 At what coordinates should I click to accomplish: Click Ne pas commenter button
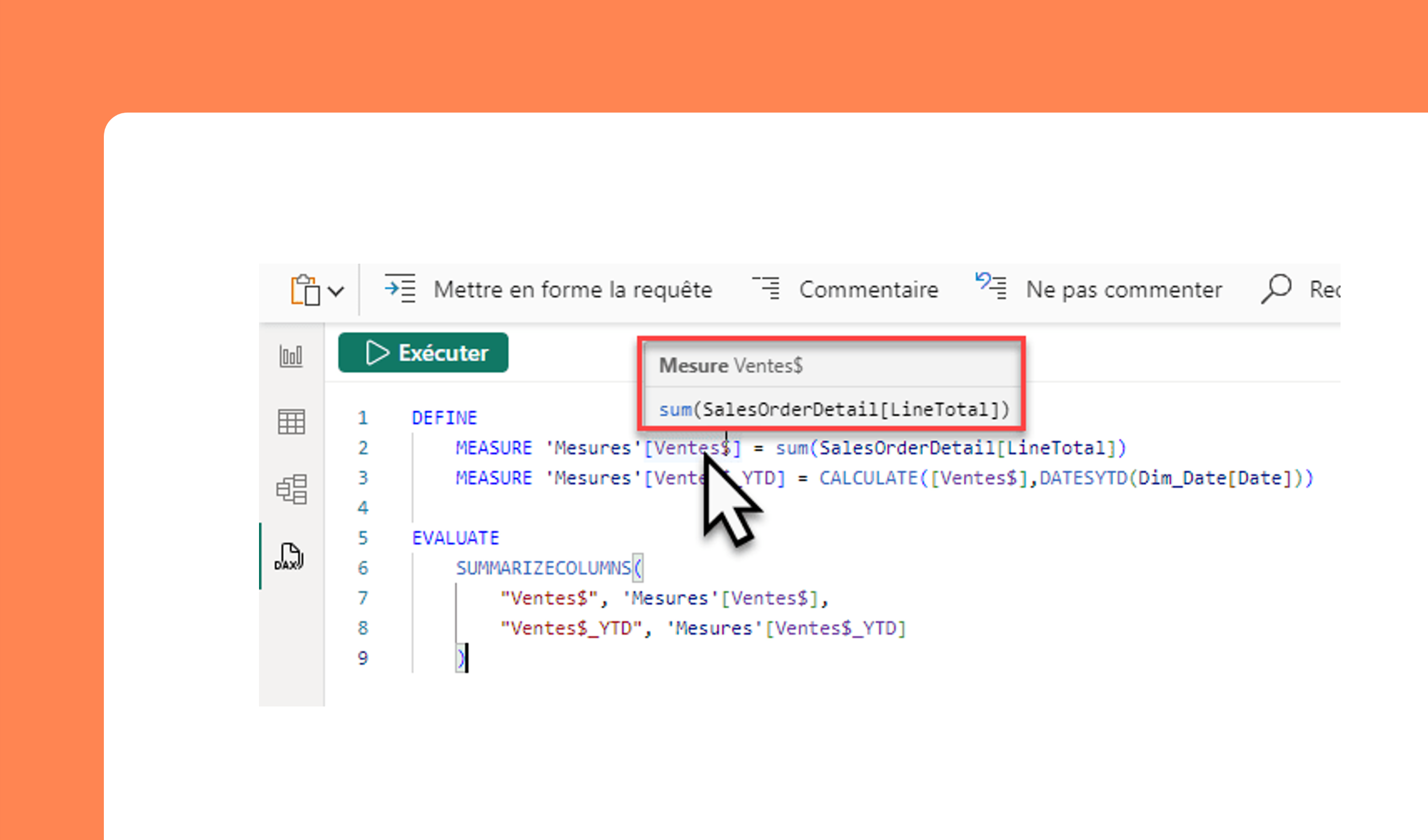[1123, 290]
